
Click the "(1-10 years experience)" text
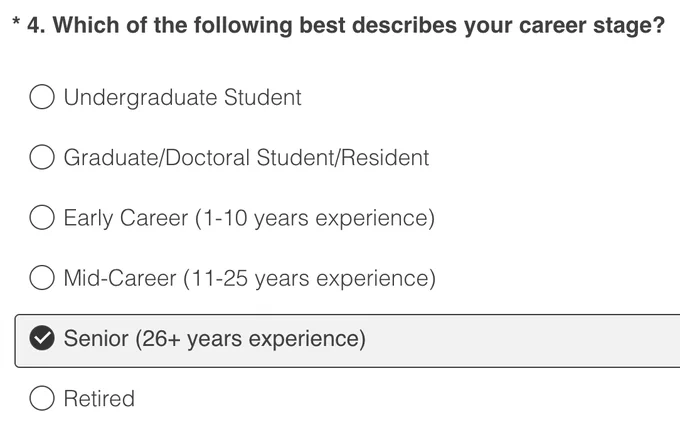(315, 218)
